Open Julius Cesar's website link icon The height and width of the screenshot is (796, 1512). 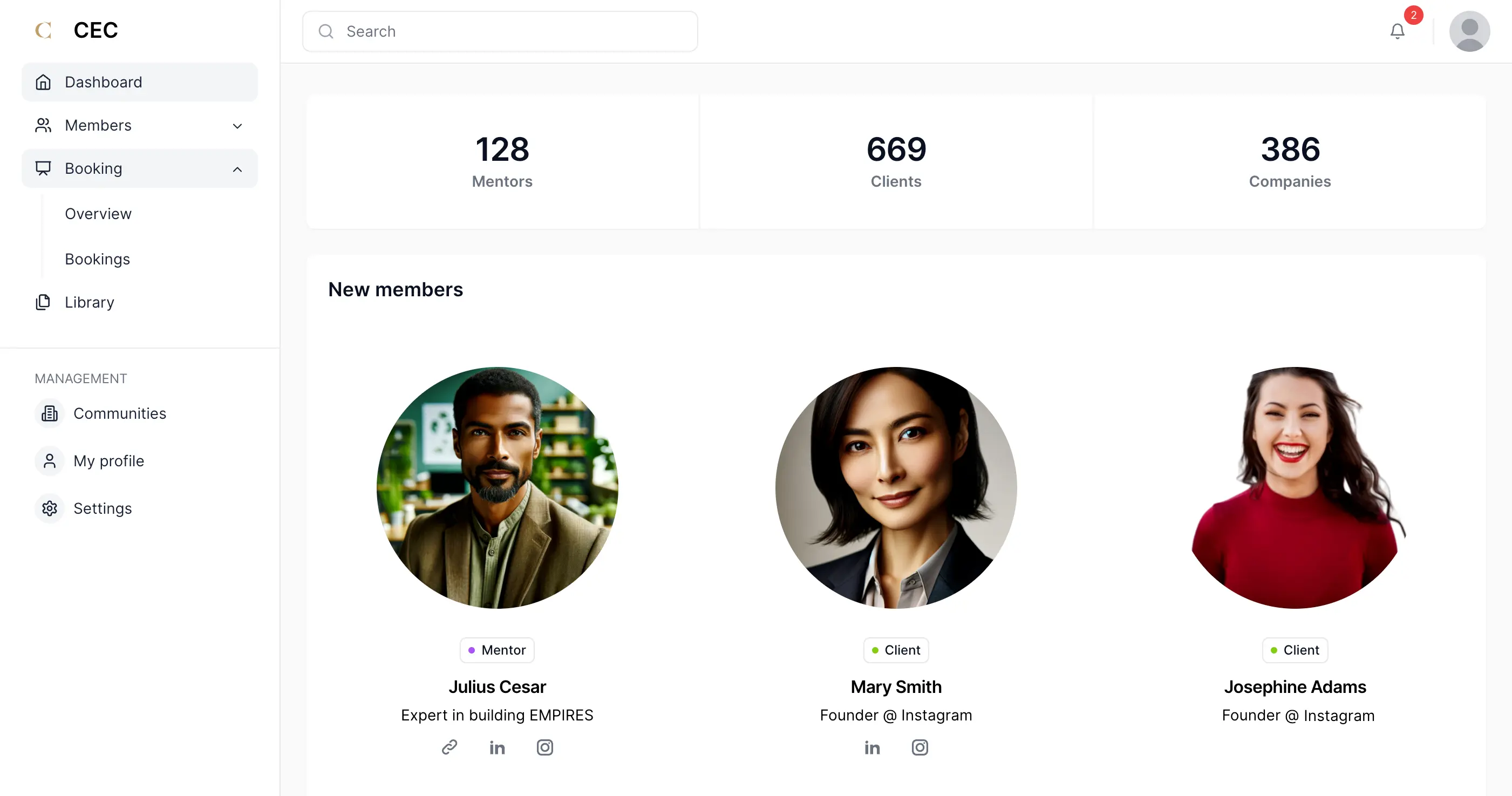coord(449,747)
